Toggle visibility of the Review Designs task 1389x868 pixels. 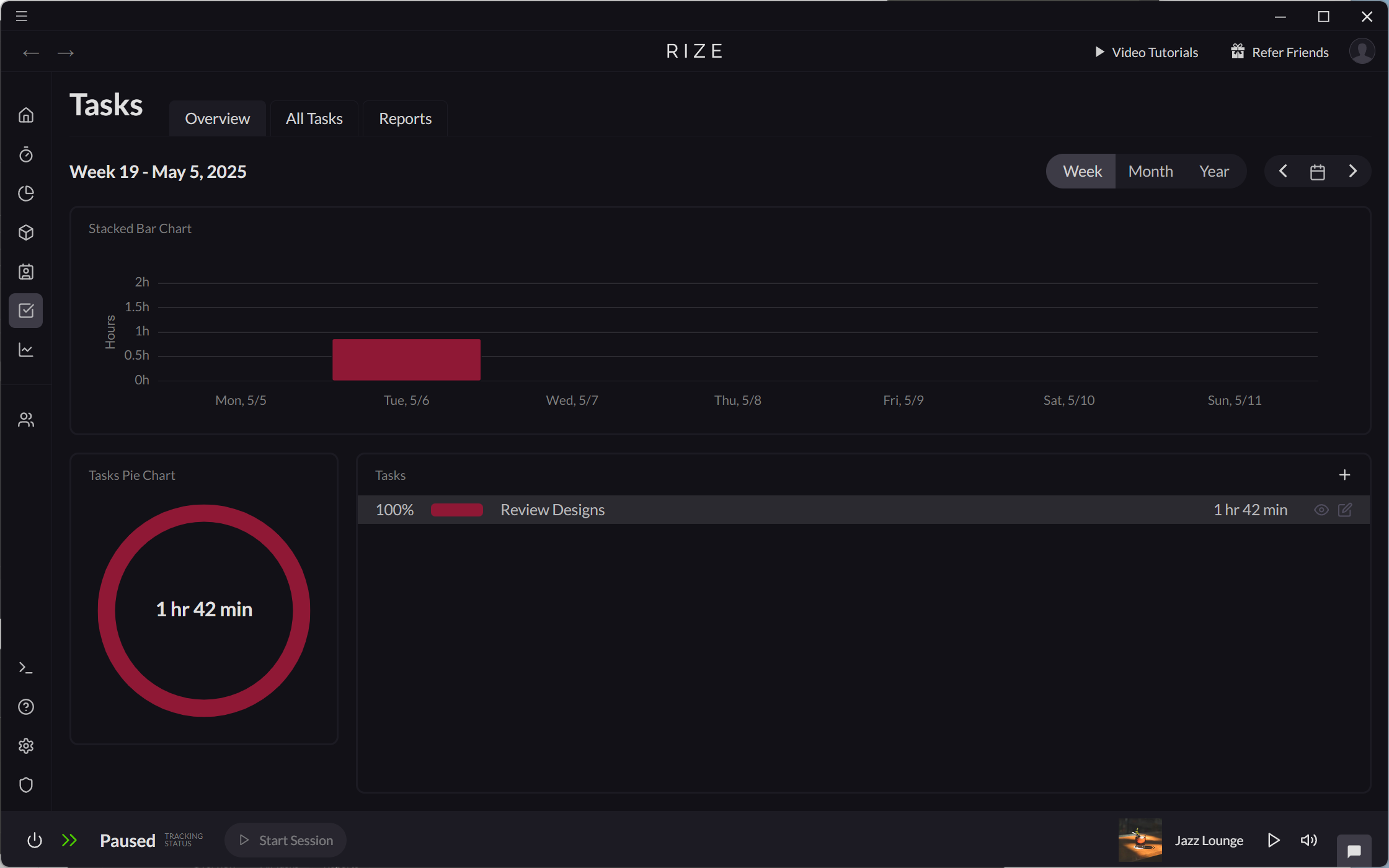click(1321, 510)
